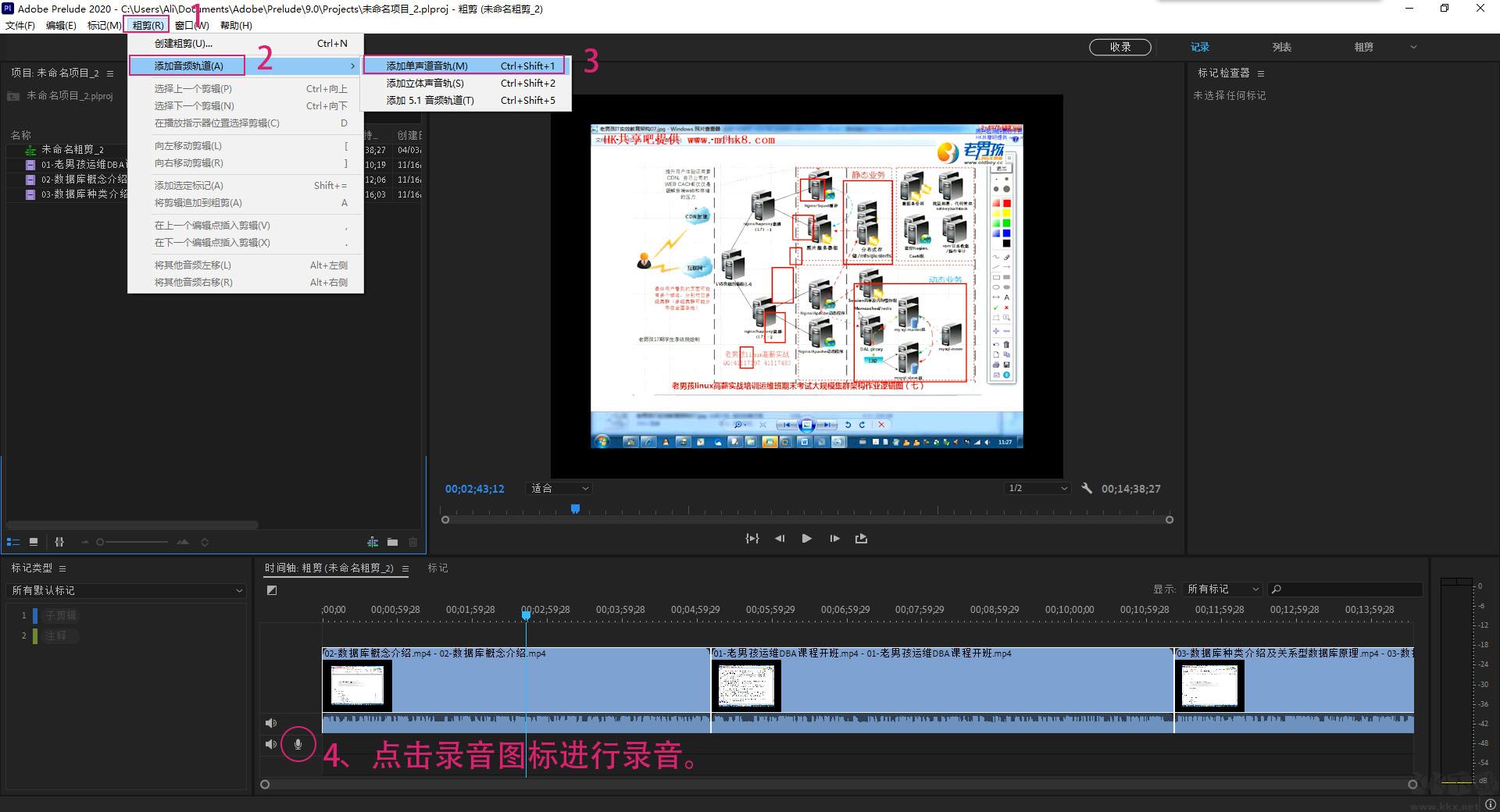Click the 02-数据库概念介绍 clip thumbnail in timeline

click(357, 686)
